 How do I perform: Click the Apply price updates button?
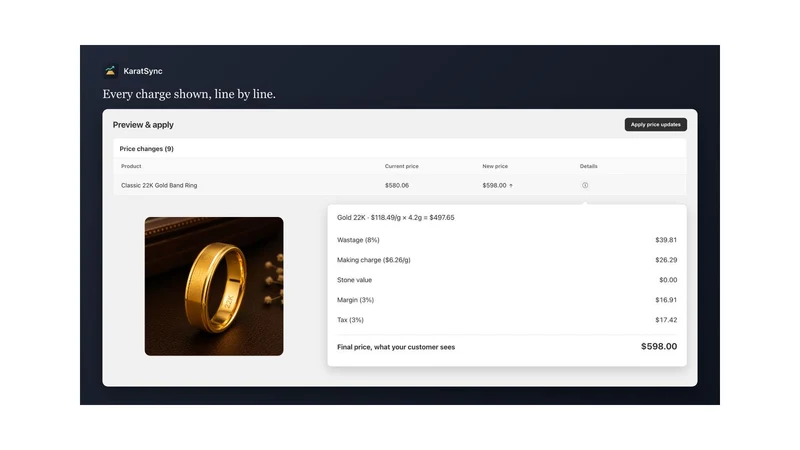[656, 124]
